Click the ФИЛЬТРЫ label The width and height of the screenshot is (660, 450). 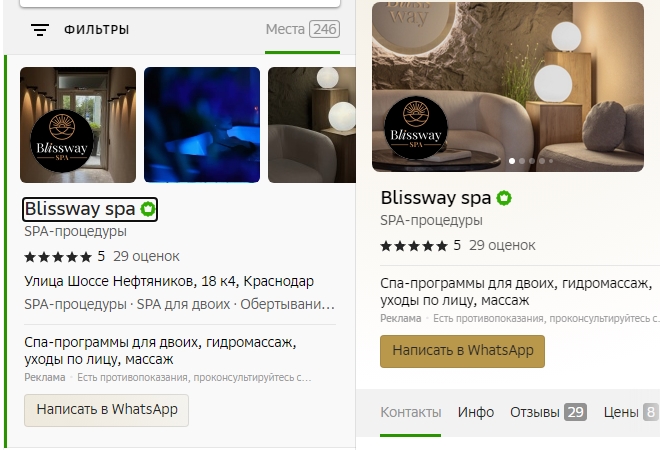[x=96, y=30]
